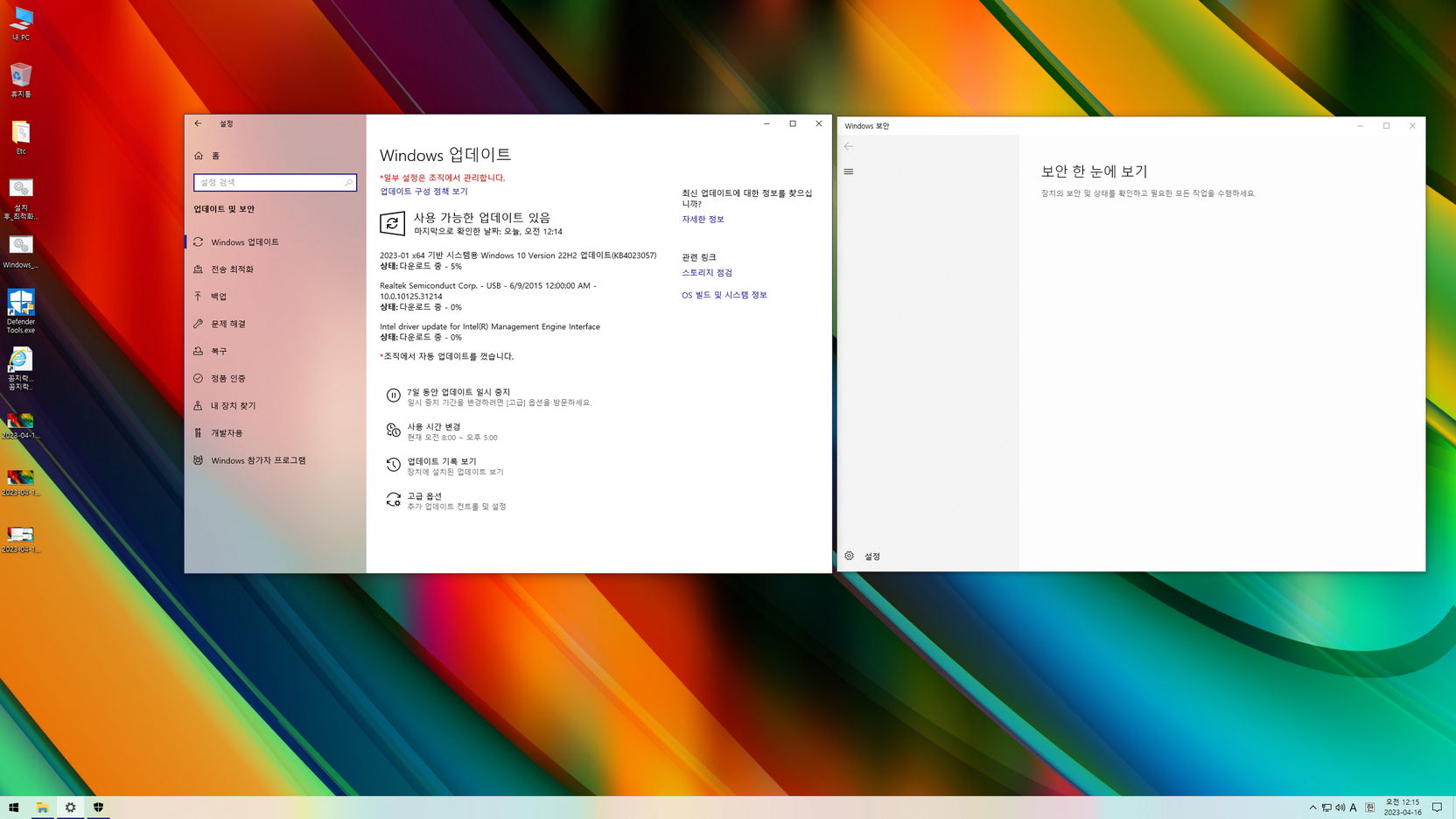1456x819 pixels.
Task: Open 복구 settings page
Action: point(275,351)
